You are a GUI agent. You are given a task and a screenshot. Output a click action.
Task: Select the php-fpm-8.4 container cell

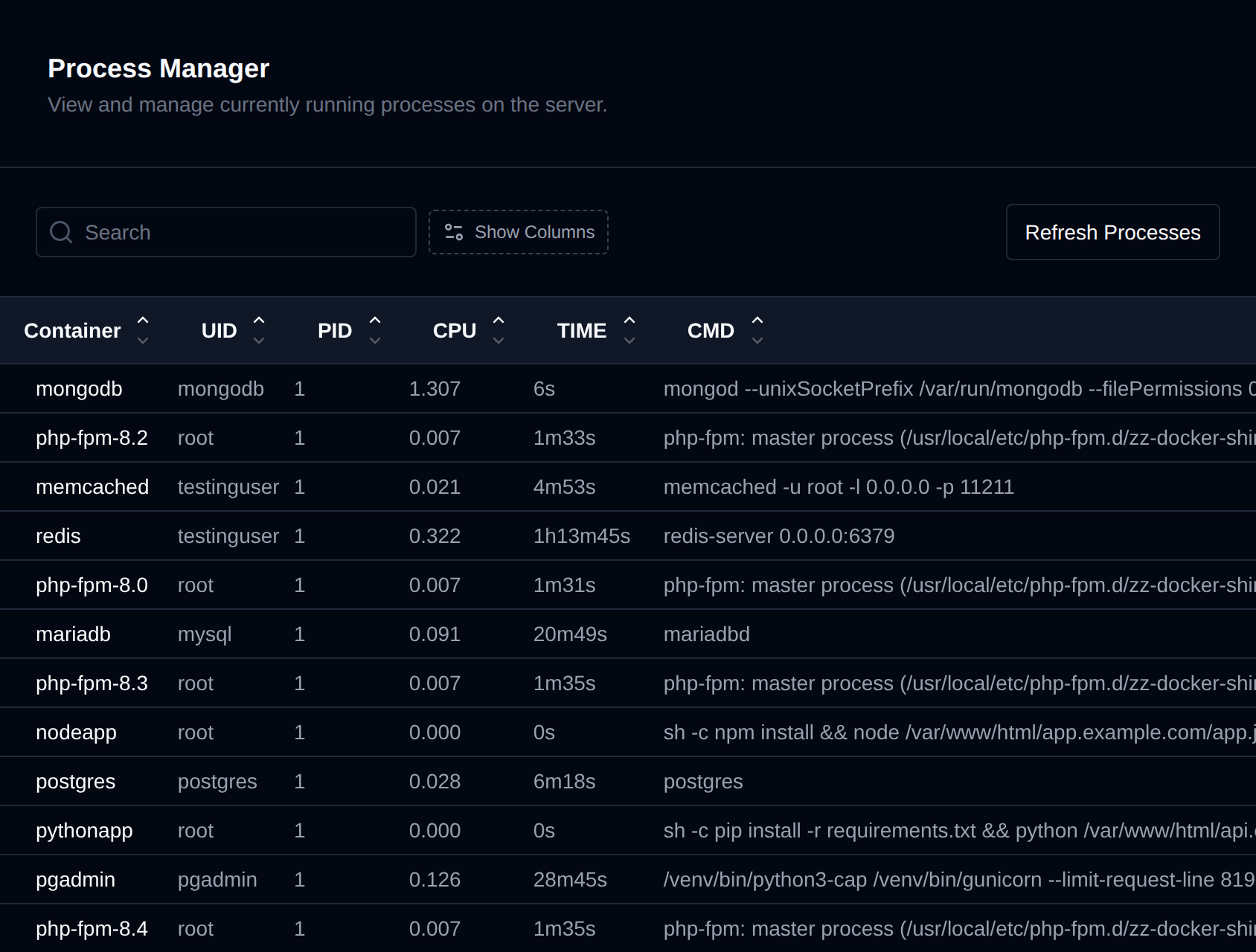pyautogui.click(x=92, y=929)
